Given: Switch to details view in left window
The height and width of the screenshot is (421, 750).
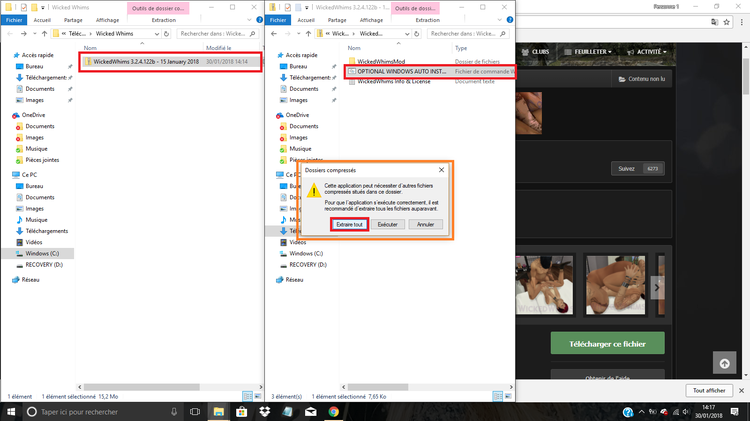Looking at the screenshot, I should [x=247, y=396].
